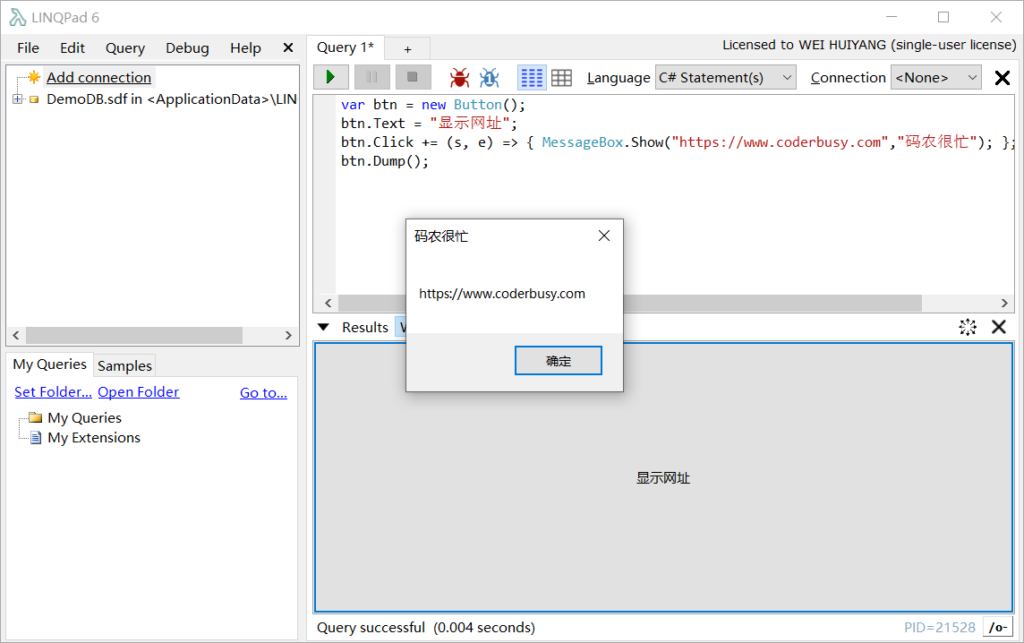Open the Help menu
Screen dimensions: 1024x643
point(246,48)
